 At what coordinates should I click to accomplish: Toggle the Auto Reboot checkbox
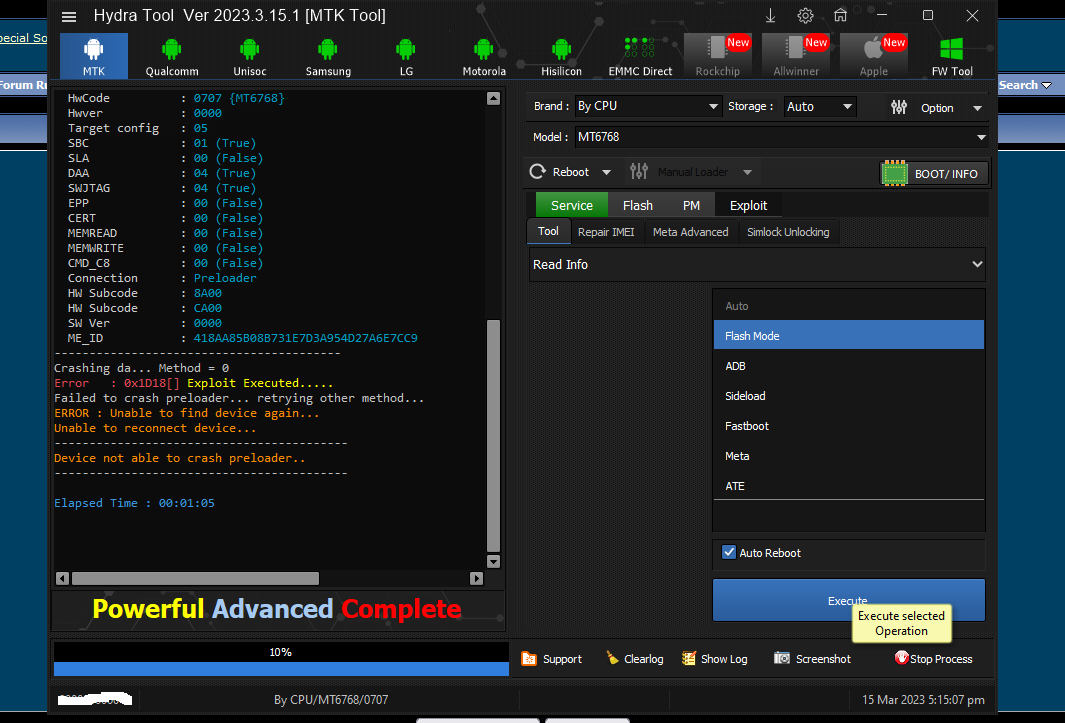click(x=729, y=552)
